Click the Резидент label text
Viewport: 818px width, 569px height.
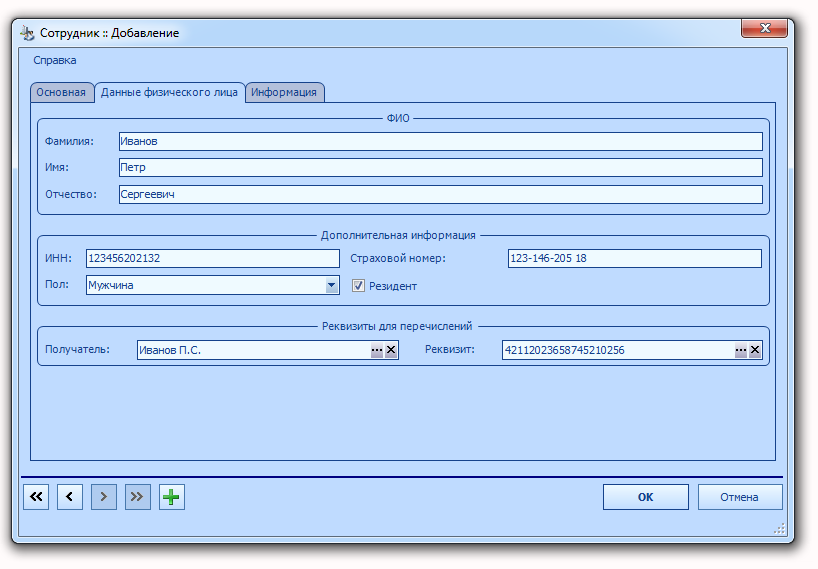click(393, 286)
